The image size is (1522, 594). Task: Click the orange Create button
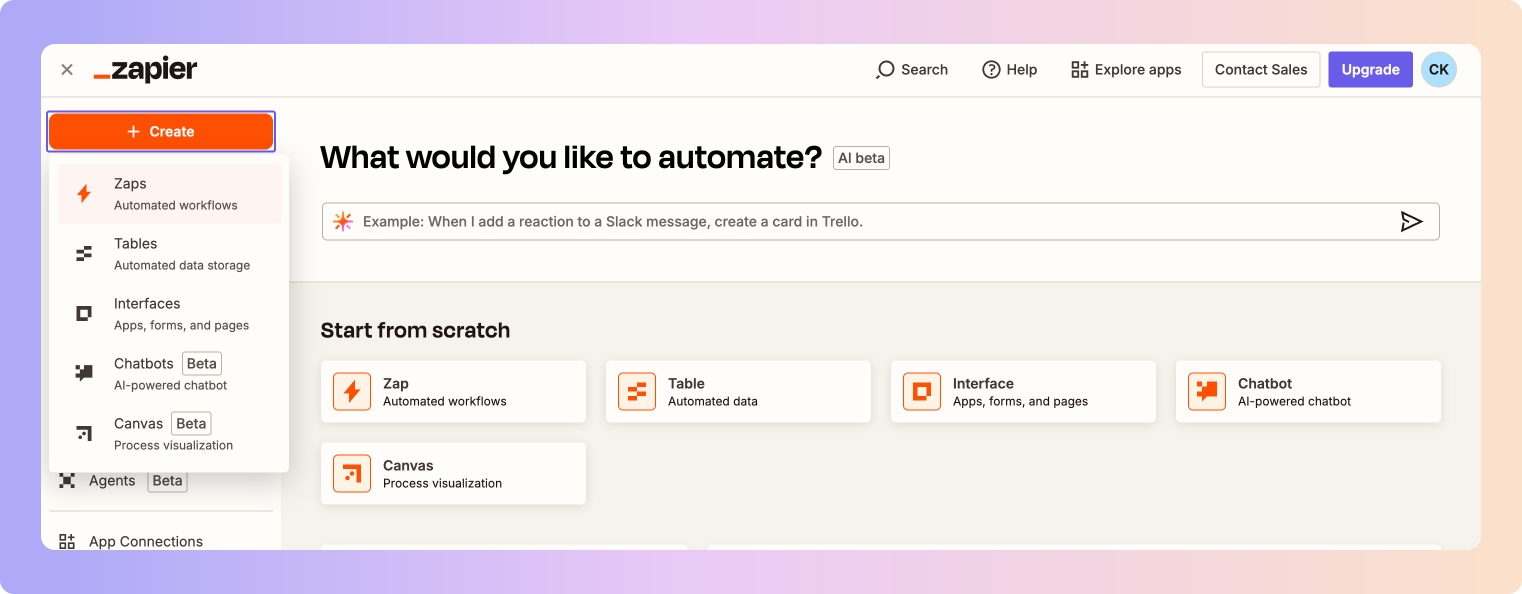coord(161,131)
